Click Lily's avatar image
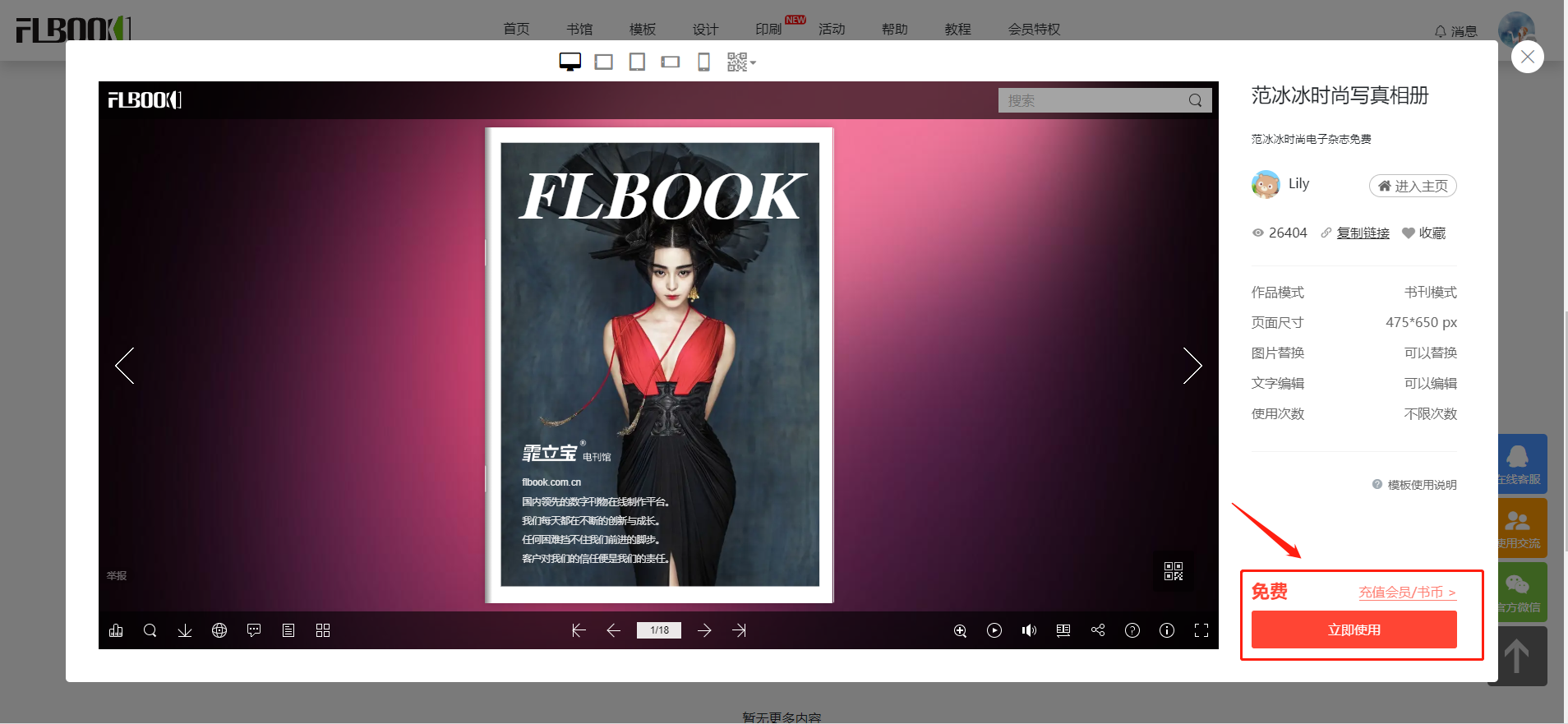This screenshot has width=1568, height=724. [x=1266, y=184]
